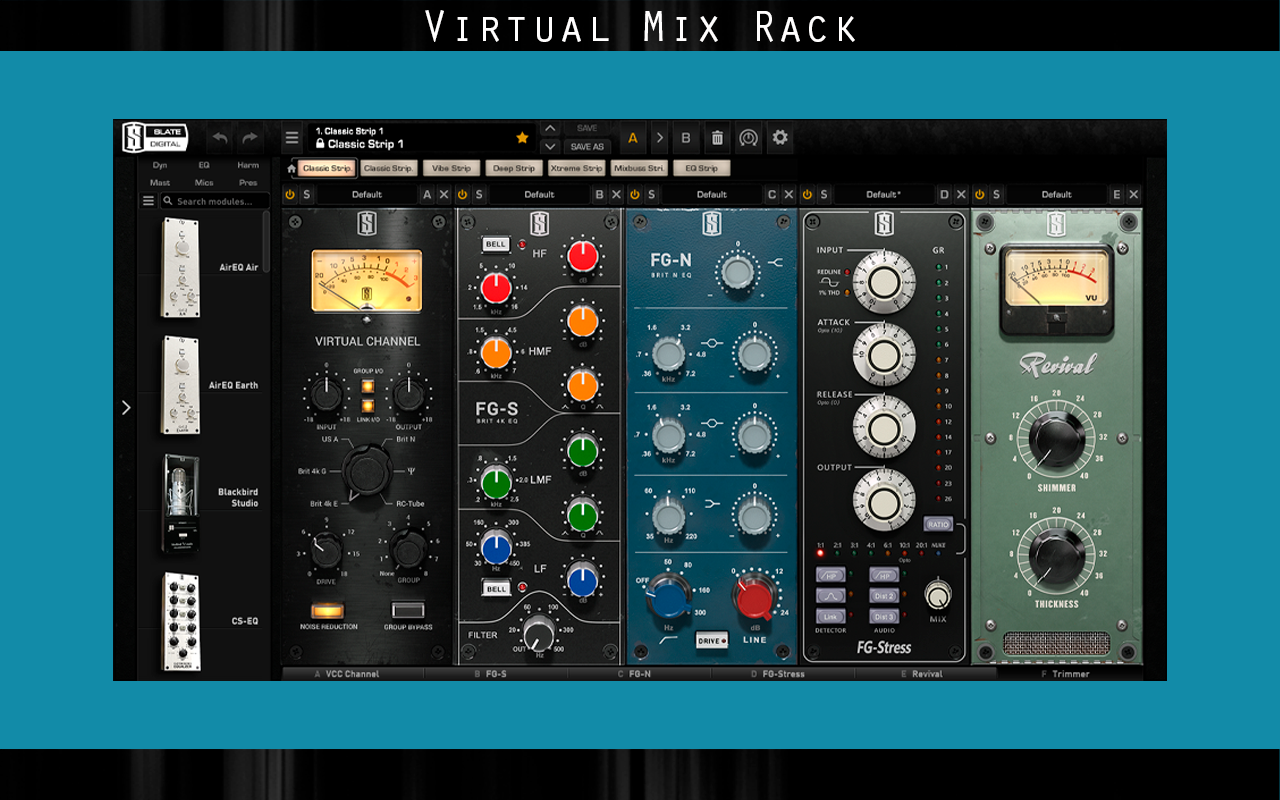Load the Deep Strip preset
1280x800 pixels.
[x=514, y=168]
